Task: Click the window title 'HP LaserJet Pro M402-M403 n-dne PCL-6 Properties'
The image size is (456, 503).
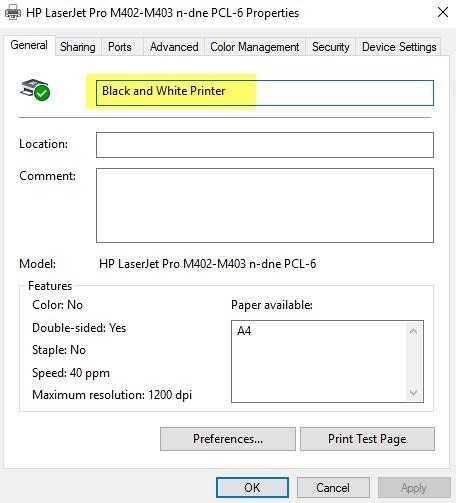Action: coord(162,13)
